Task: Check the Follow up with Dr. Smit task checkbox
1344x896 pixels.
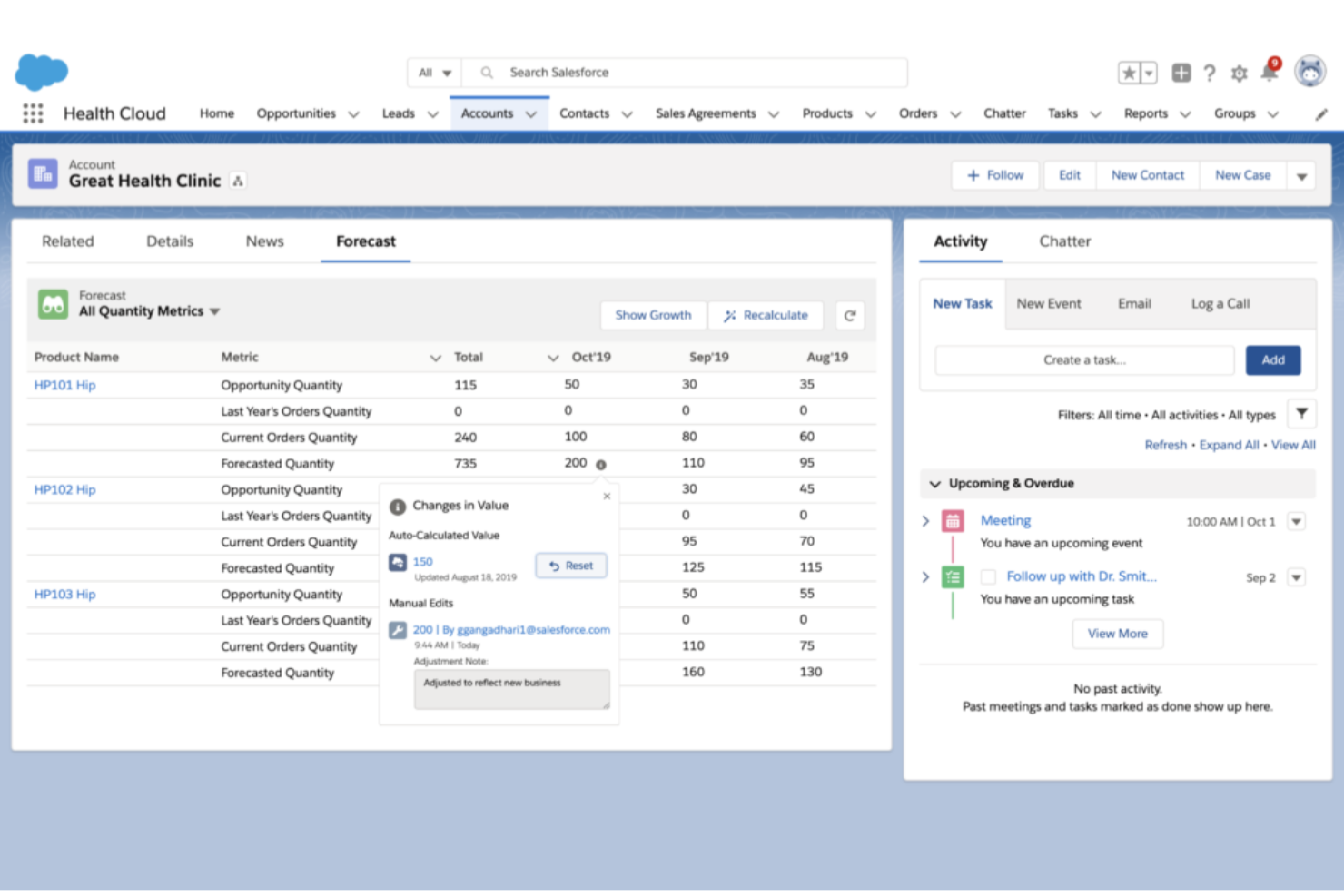Action: (x=988, y=577)
